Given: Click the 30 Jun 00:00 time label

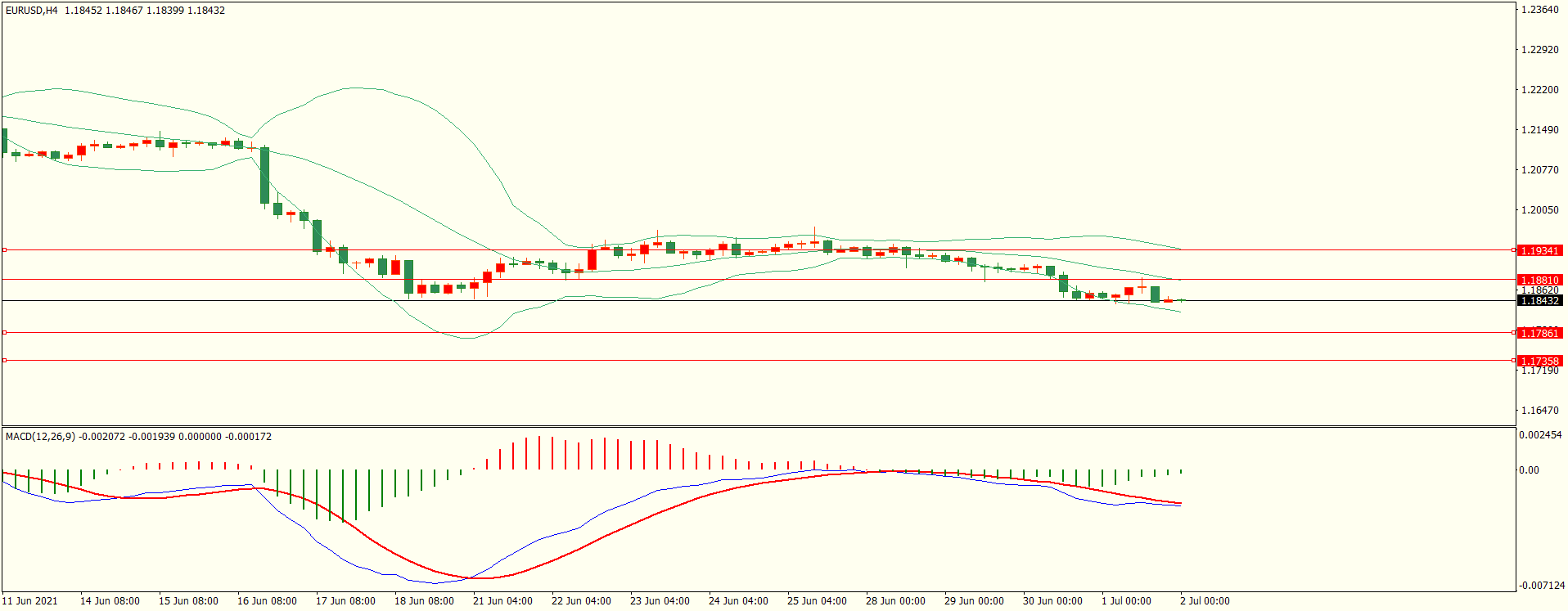Looking at the screenshot, I should pos(1052,601).
